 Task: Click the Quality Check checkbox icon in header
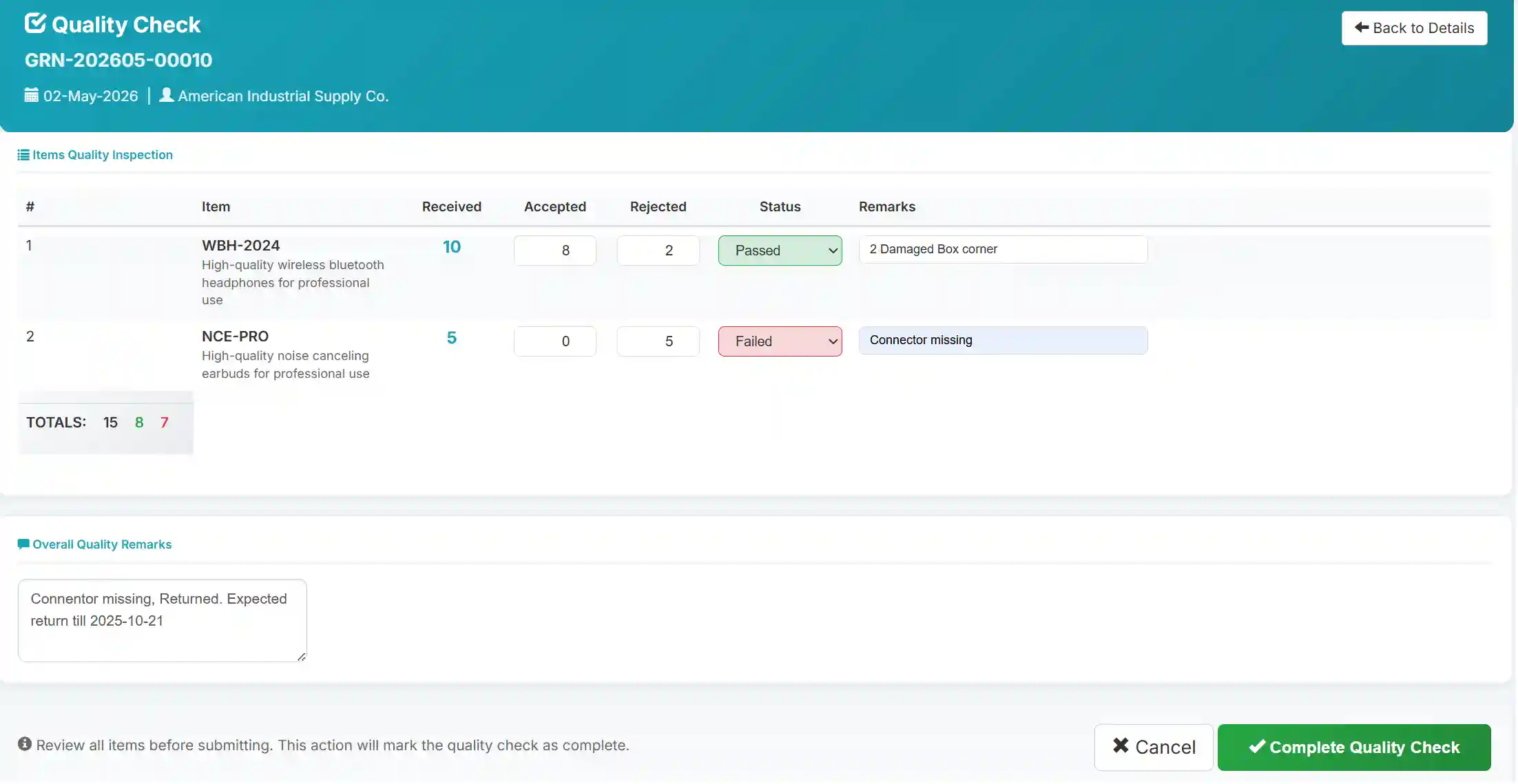coord(35,23)
